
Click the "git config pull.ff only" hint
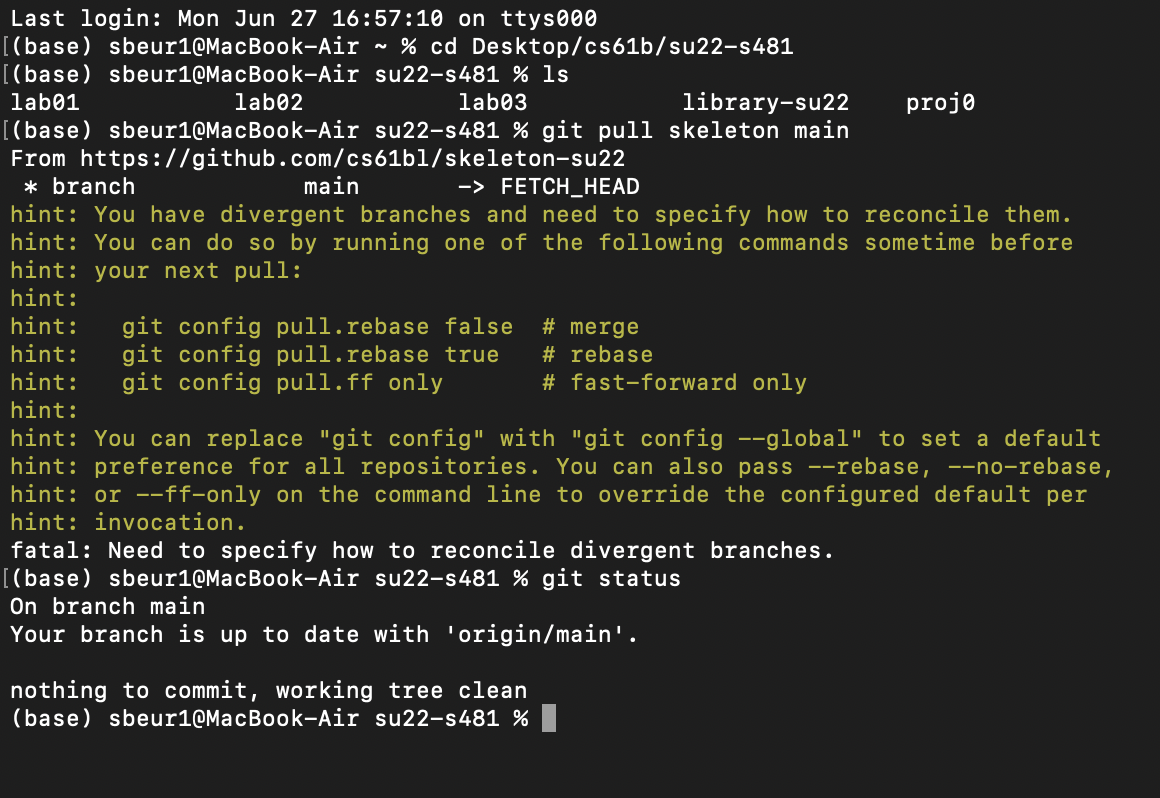tap(282, 383)
